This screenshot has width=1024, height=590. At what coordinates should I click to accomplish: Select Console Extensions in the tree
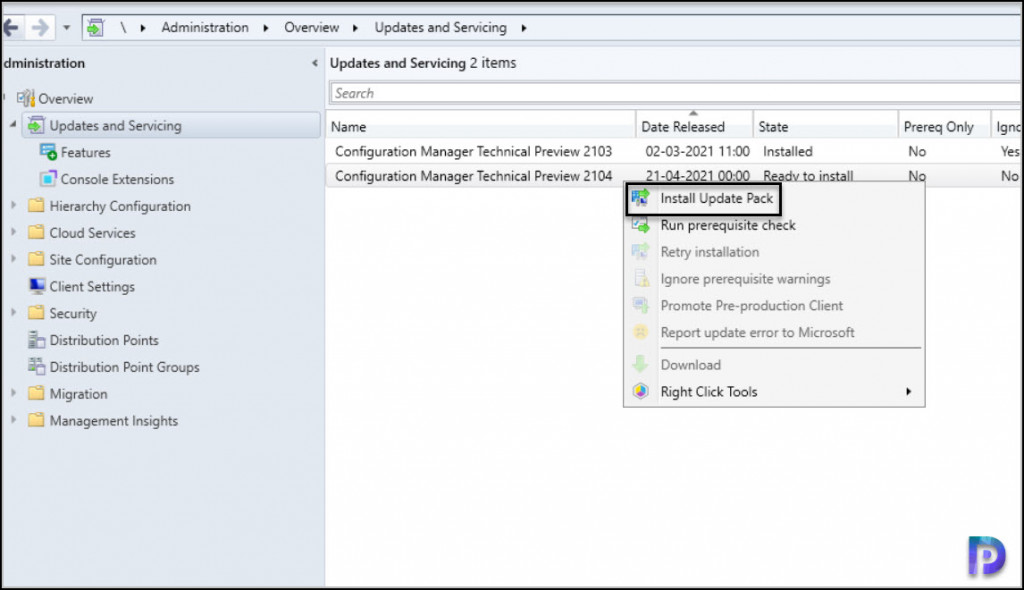(118, 179)
